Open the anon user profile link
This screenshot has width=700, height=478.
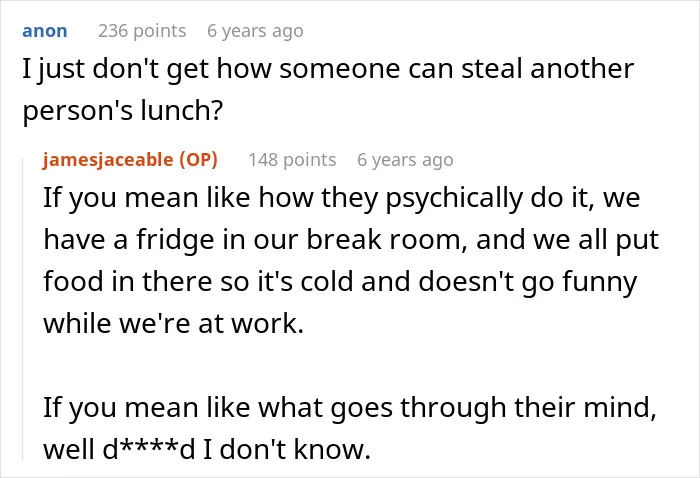45,31
